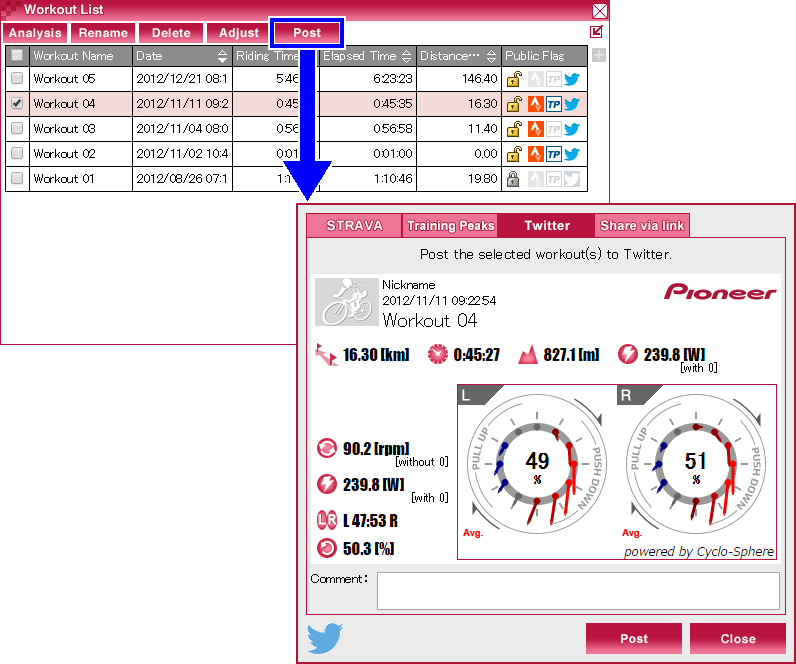Click the Twitter icon for Workout 04
Image resolution: width=796 pixels, height=664 pixels.
[x=572, y=104]
